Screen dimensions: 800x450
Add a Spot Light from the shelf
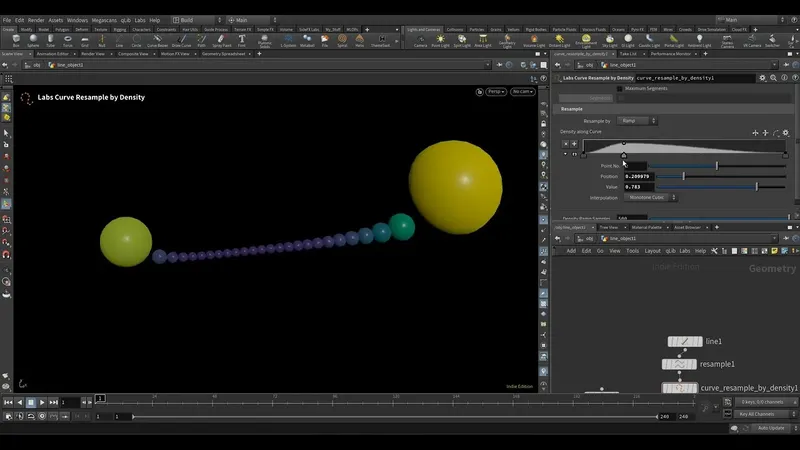[x=462, y=41]
